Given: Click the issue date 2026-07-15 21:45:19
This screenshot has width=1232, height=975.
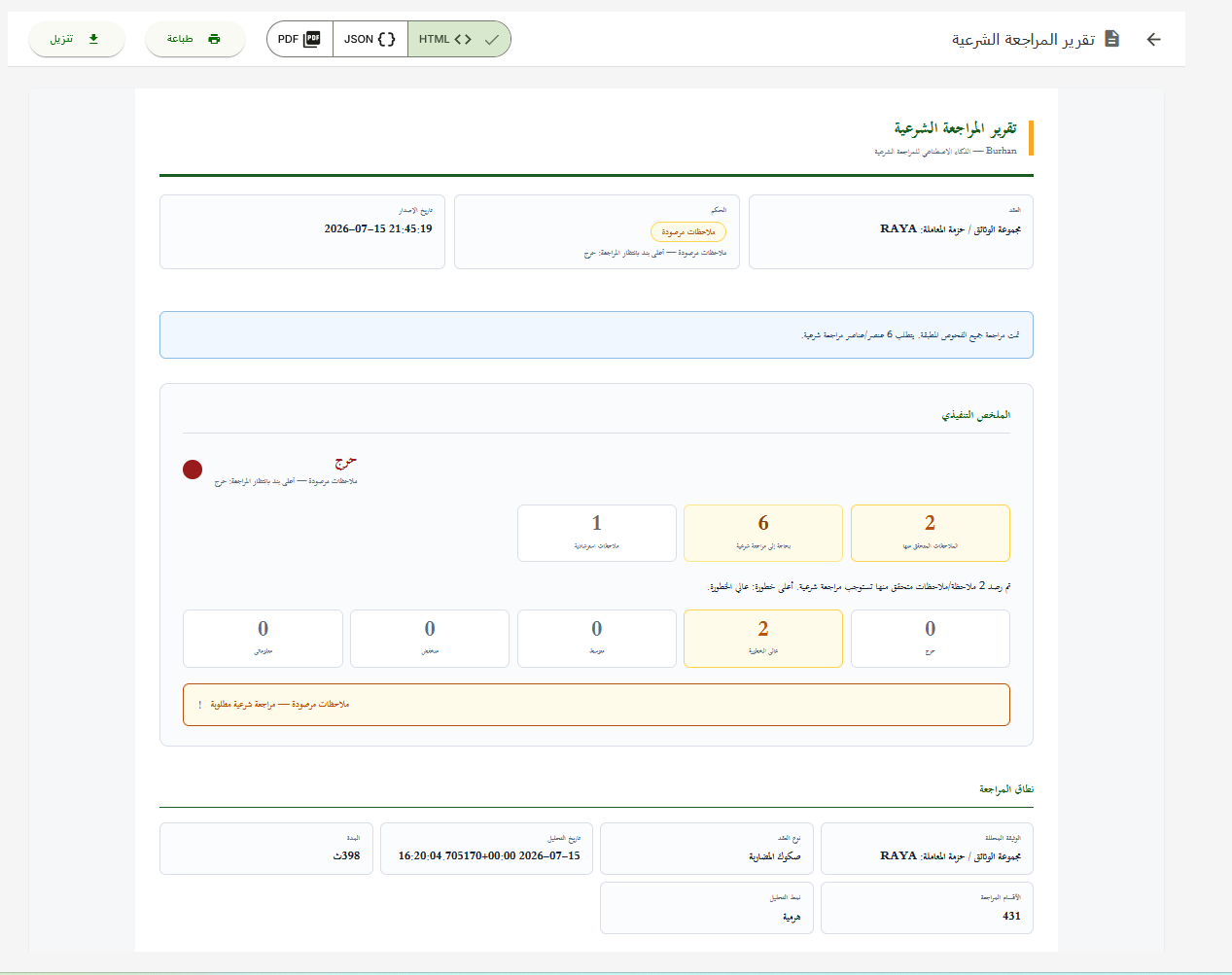Looking at the screenshot, I should coord(378,228).
